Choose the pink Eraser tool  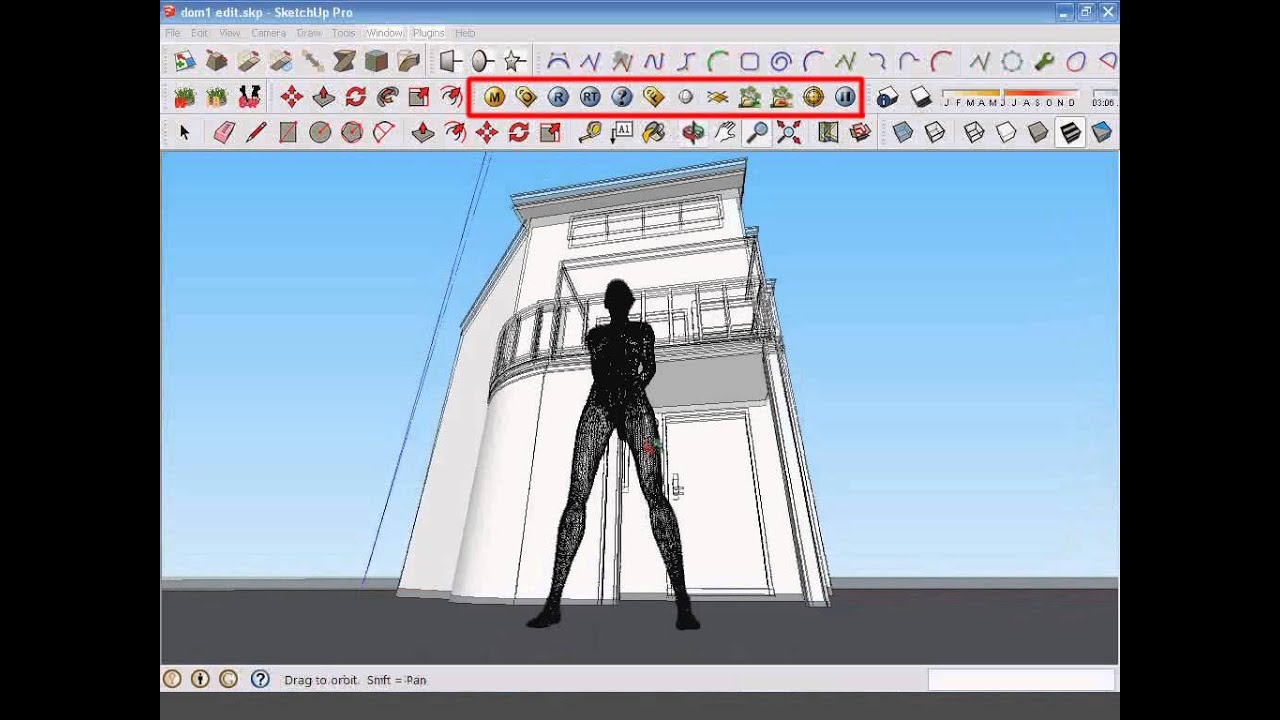[x=223, y=132]
